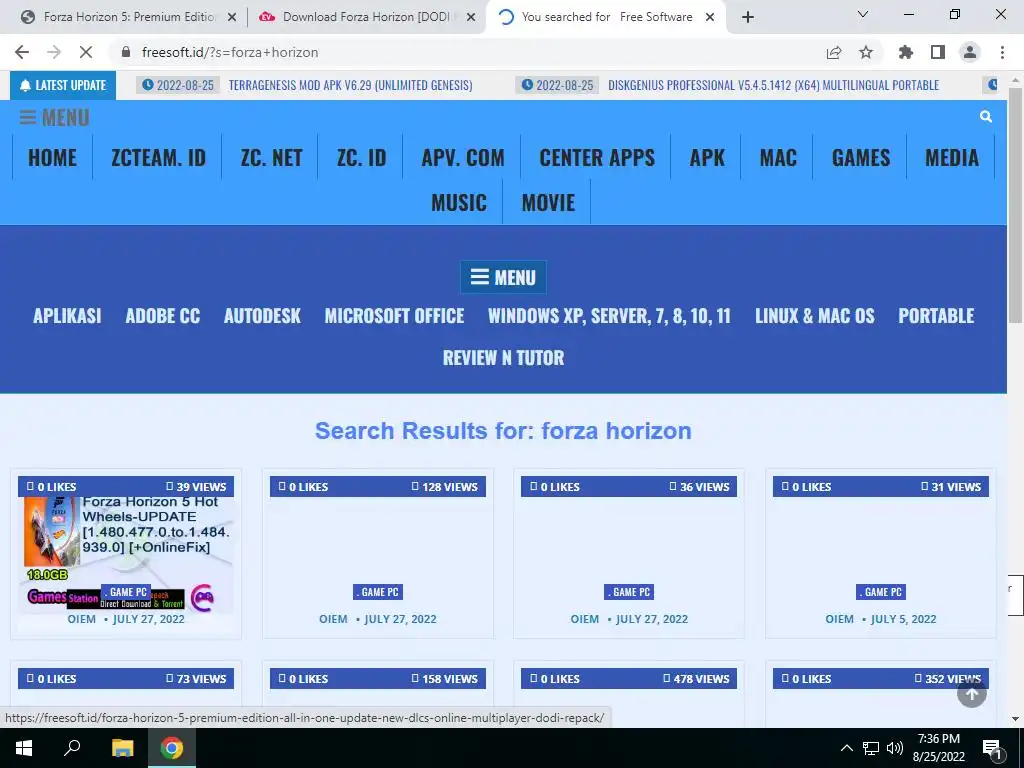This screenshot has width=1024, height=768.
Task: Click GAME PC tag on 31 views card
Action: point(881,592)
